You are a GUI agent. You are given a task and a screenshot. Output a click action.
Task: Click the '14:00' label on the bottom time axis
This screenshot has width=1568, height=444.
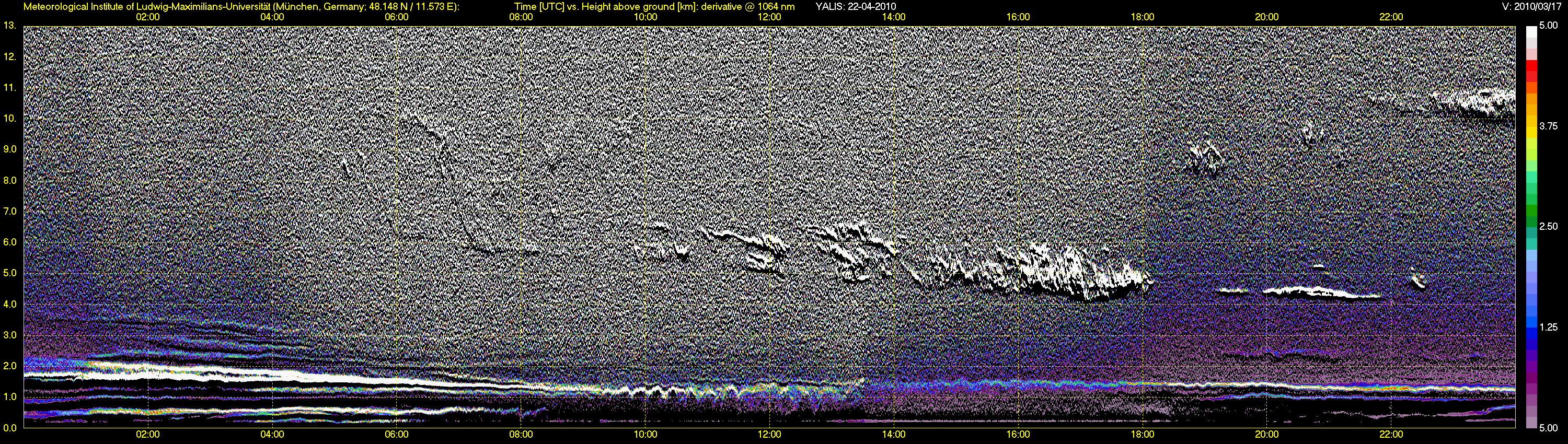point(894,435)
